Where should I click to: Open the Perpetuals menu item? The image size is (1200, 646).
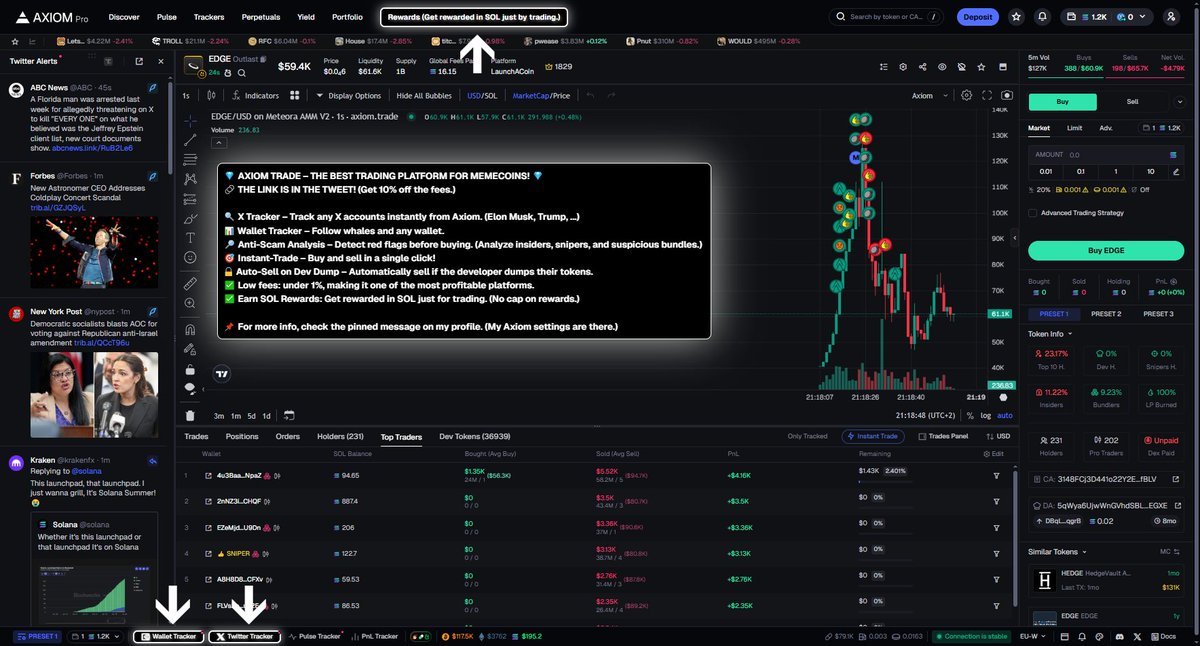[x=261, y=17]
